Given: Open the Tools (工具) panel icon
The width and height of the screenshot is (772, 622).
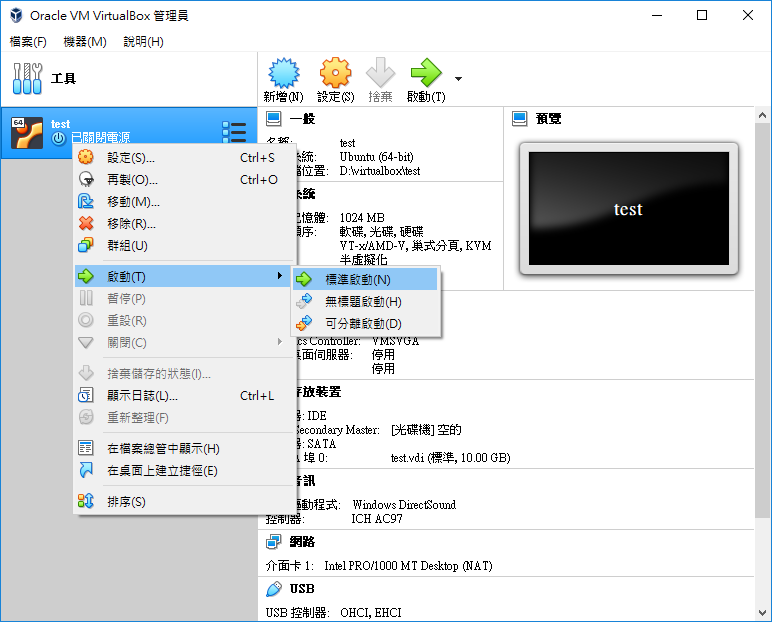Looking at the screenshot, I should coord(27,78).
